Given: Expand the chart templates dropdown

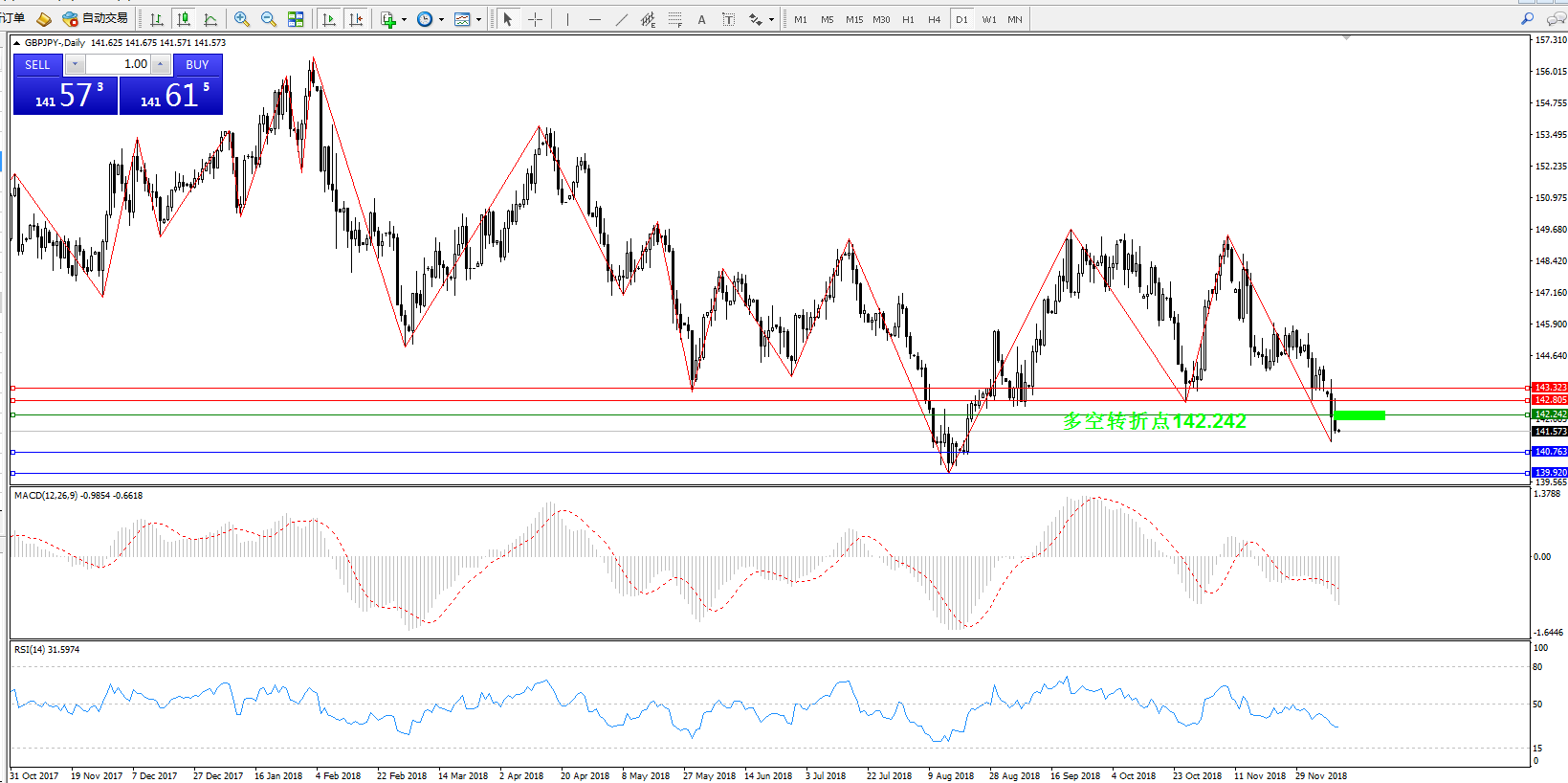Looking at the screenshot, I should (x=478, y=19).
